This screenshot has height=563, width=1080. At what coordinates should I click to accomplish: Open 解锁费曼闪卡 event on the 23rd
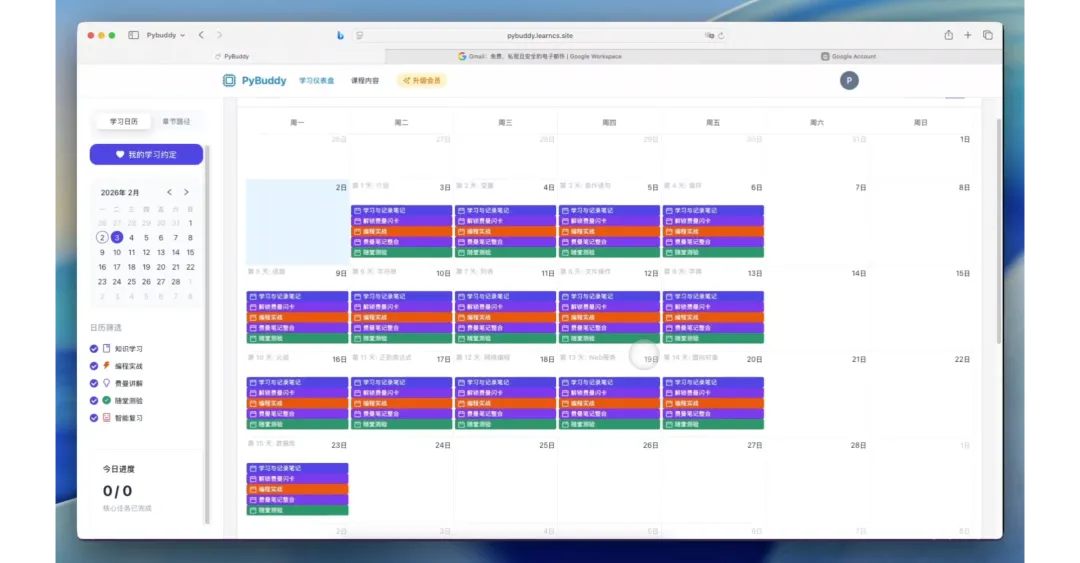click(x=298, y=479)
